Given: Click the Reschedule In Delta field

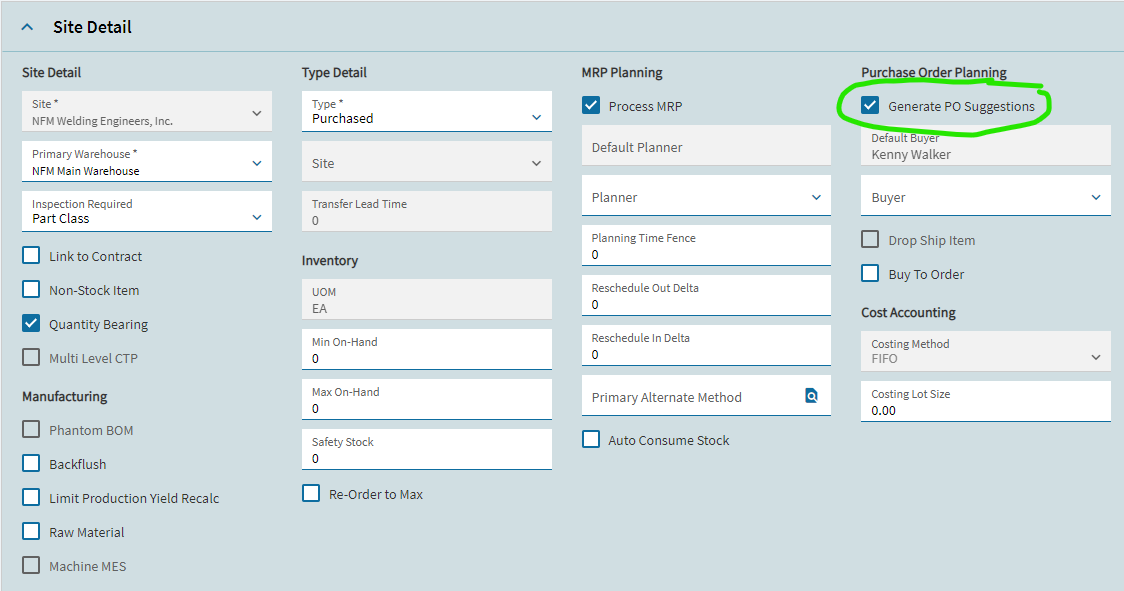Looking at the screenshot, I should tap(706, 346).
